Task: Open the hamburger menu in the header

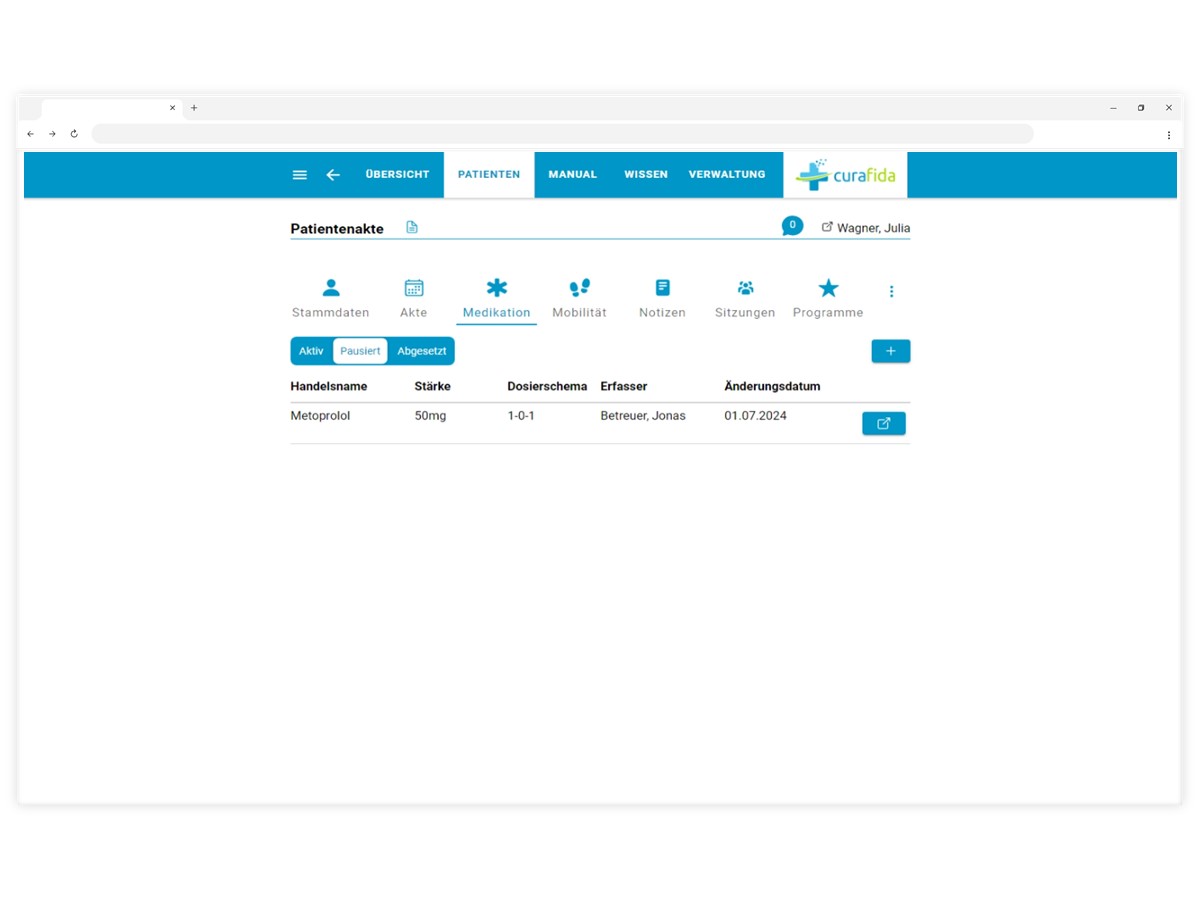Action: [x=299, y=175]
